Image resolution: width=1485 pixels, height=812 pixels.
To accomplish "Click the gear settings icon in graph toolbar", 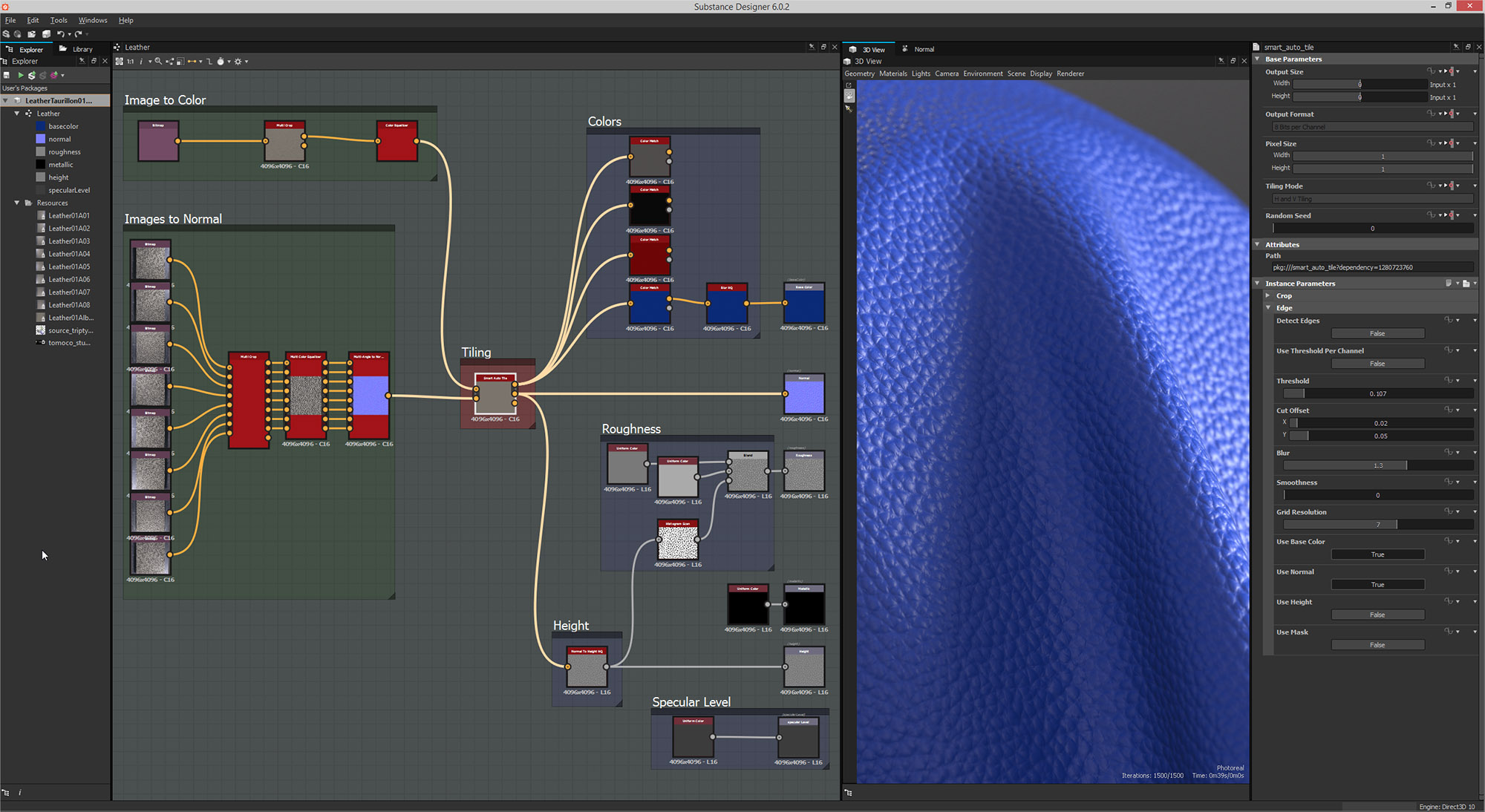I will point(239,62).
